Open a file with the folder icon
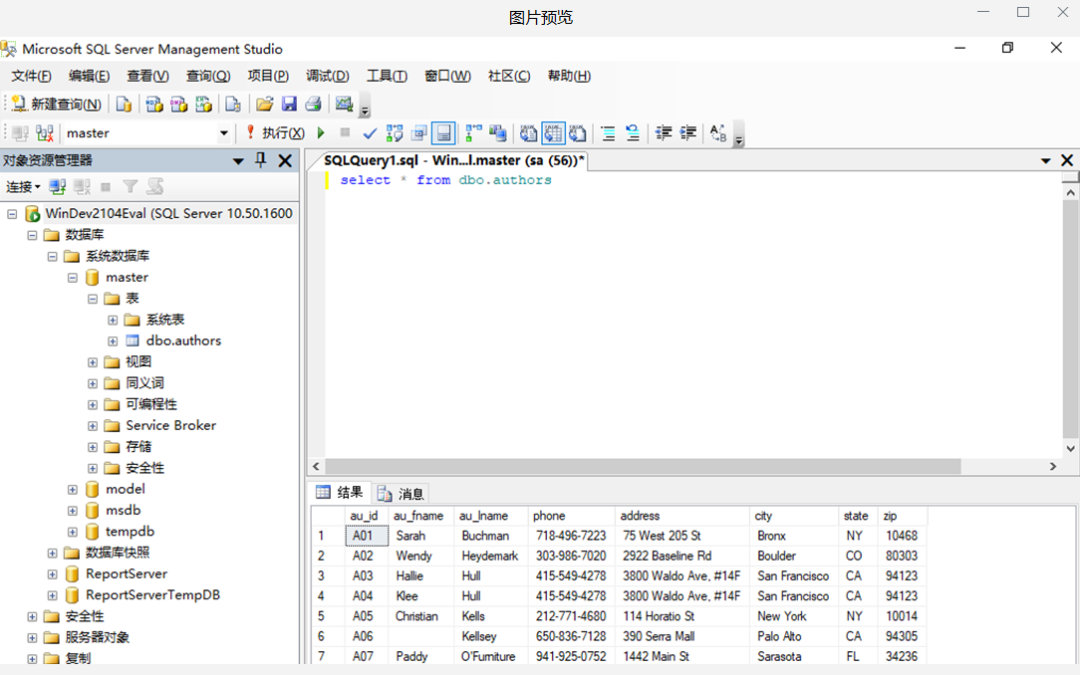The height and width of the screenshot is (675, 1080). click(x=264, y=104)
